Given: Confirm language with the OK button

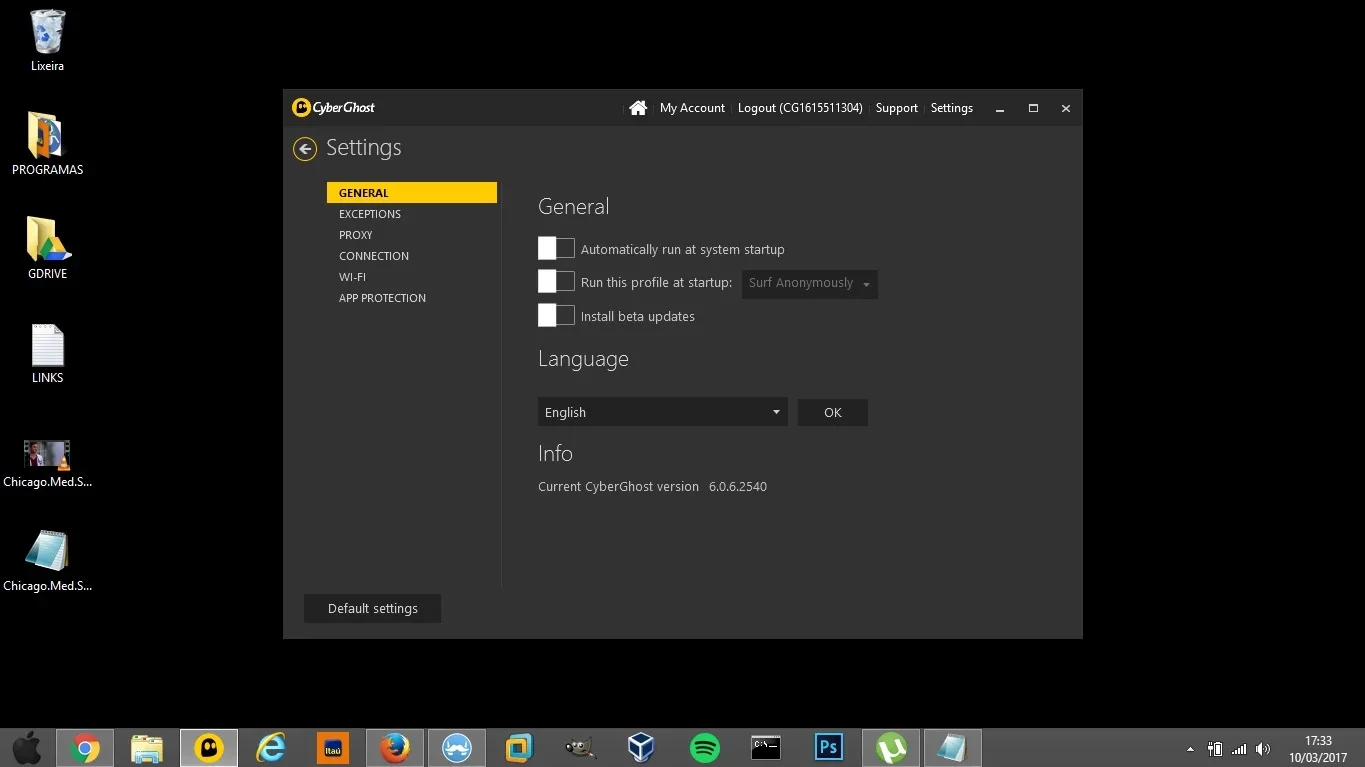Looking at the screenshot, I should 832,412.
